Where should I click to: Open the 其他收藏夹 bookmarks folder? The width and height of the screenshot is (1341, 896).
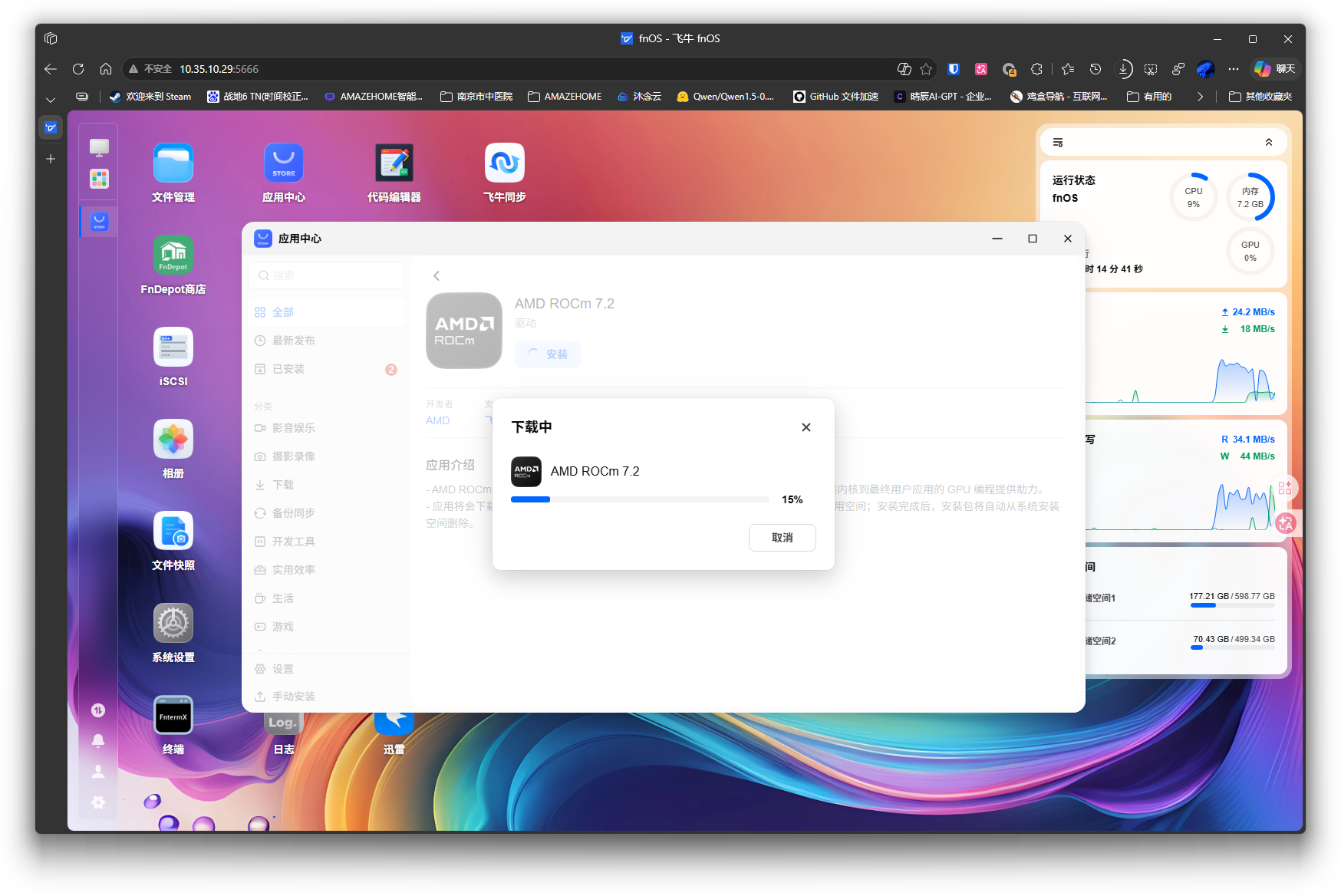tap(1260, 97)
